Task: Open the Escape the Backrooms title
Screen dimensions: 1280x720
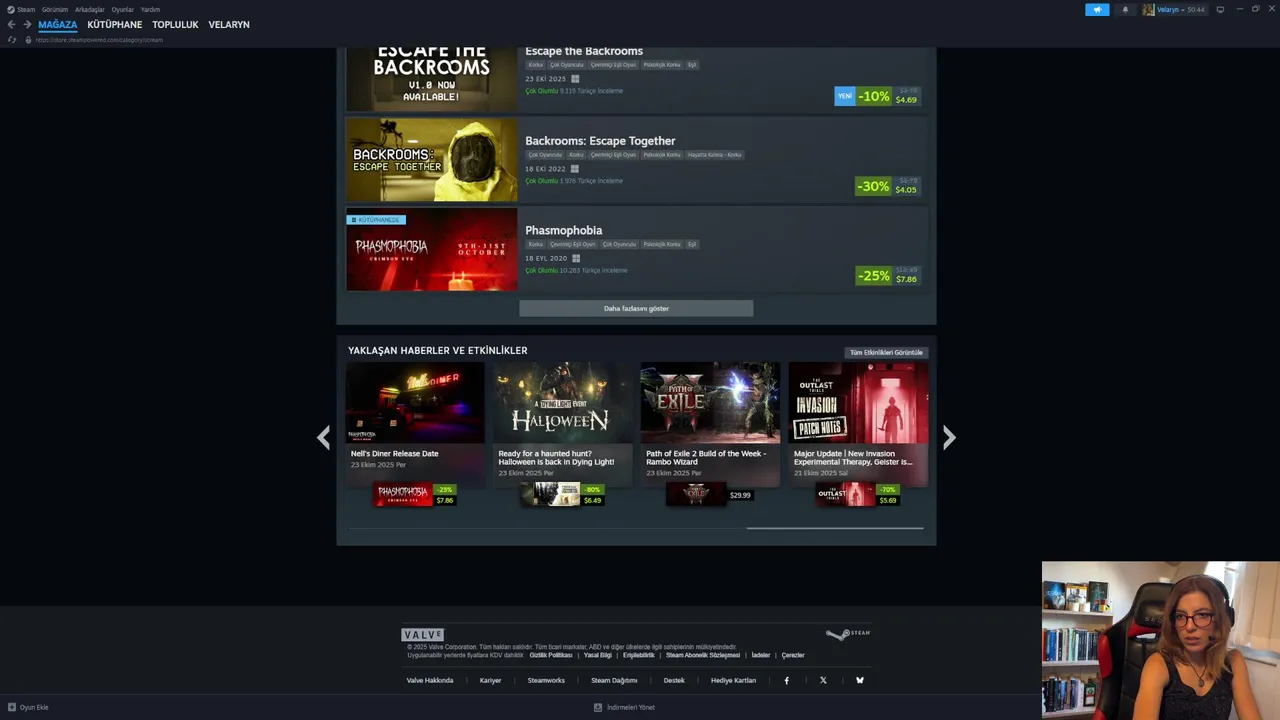Action: (x=584, y=51)
